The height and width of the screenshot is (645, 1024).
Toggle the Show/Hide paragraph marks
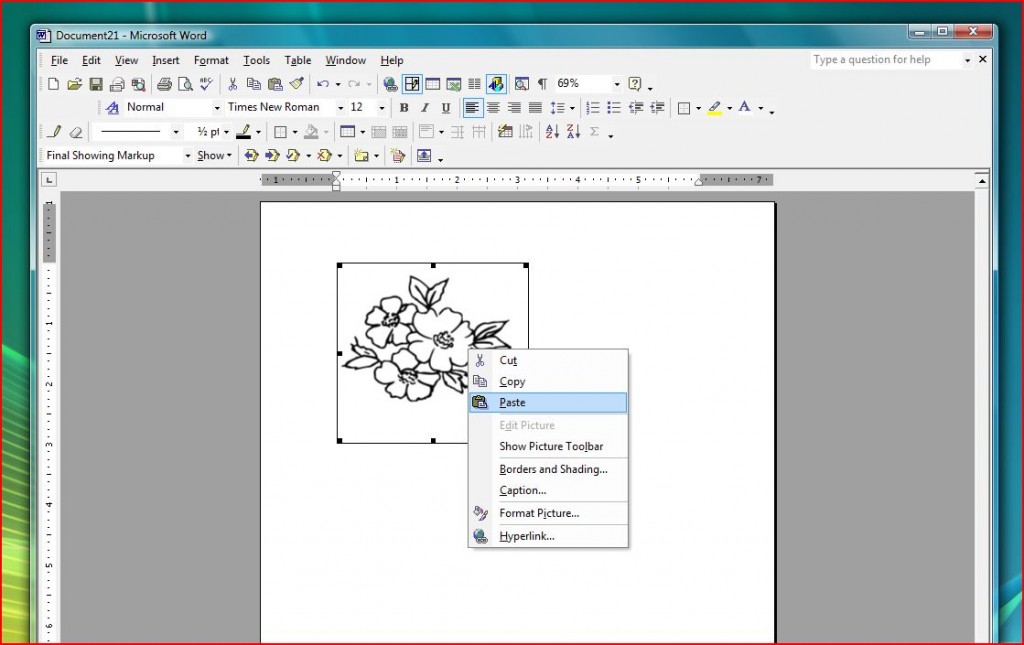click(541, 84)
